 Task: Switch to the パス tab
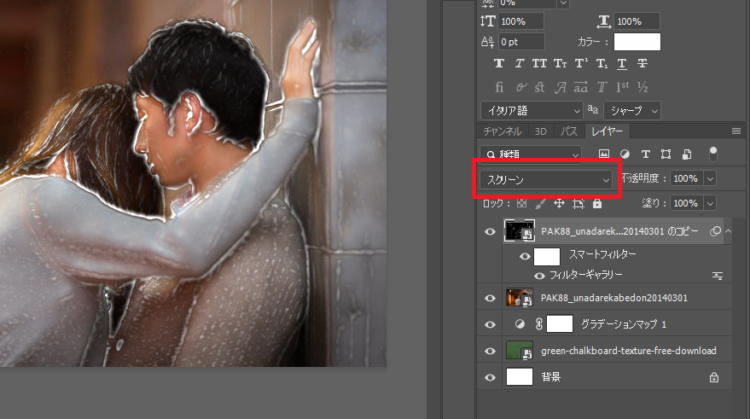coord(569,131)
